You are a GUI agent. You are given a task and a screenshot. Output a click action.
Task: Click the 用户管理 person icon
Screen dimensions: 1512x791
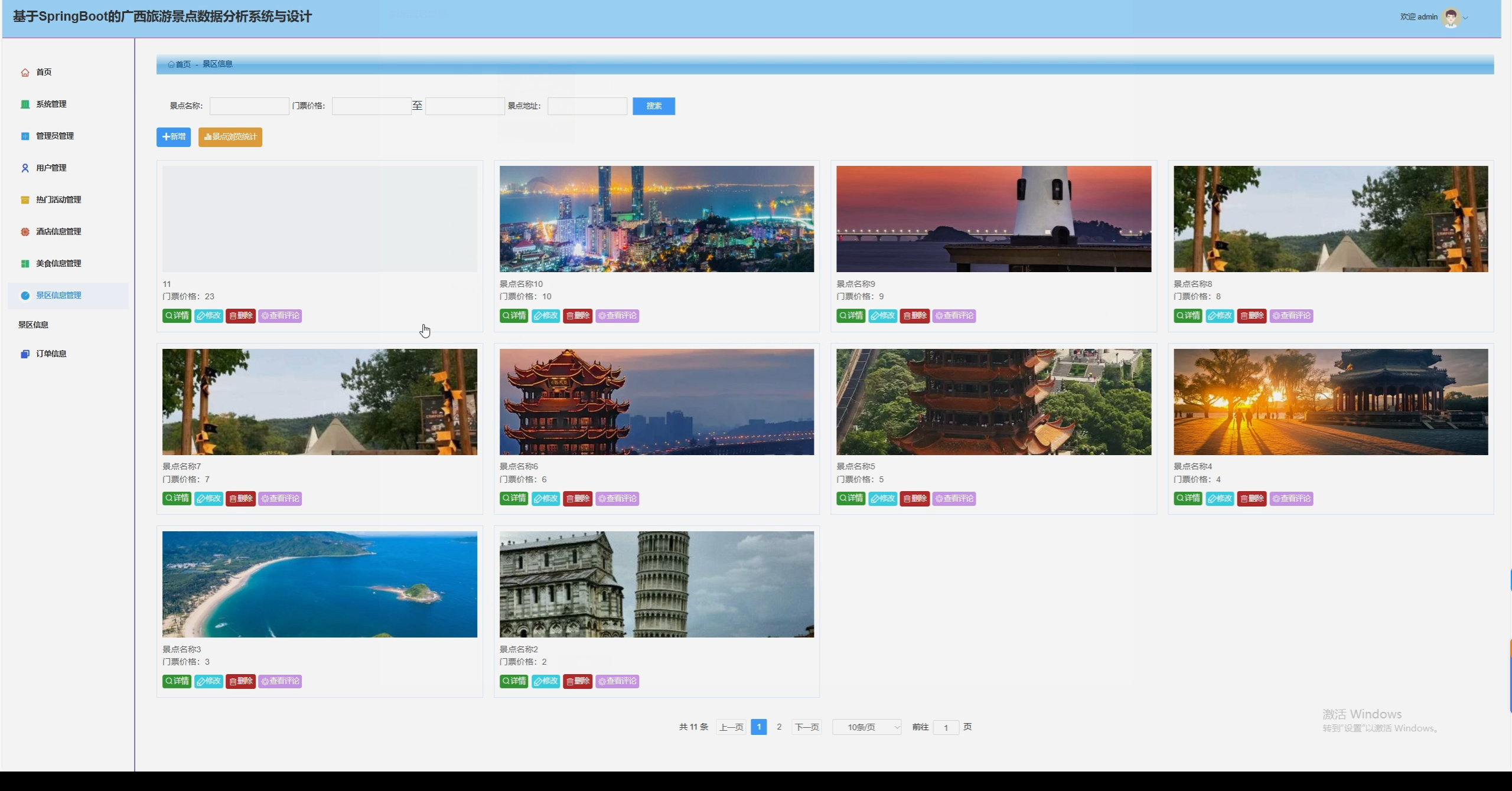point(25,168)
